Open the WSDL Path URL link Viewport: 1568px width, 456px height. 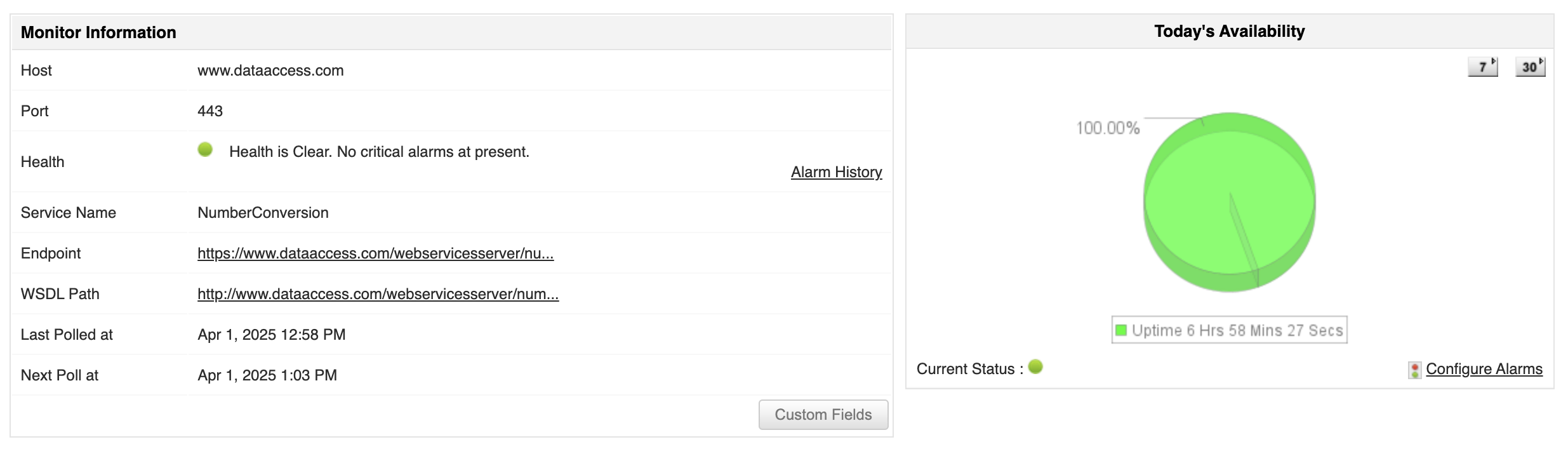point(378,294)
